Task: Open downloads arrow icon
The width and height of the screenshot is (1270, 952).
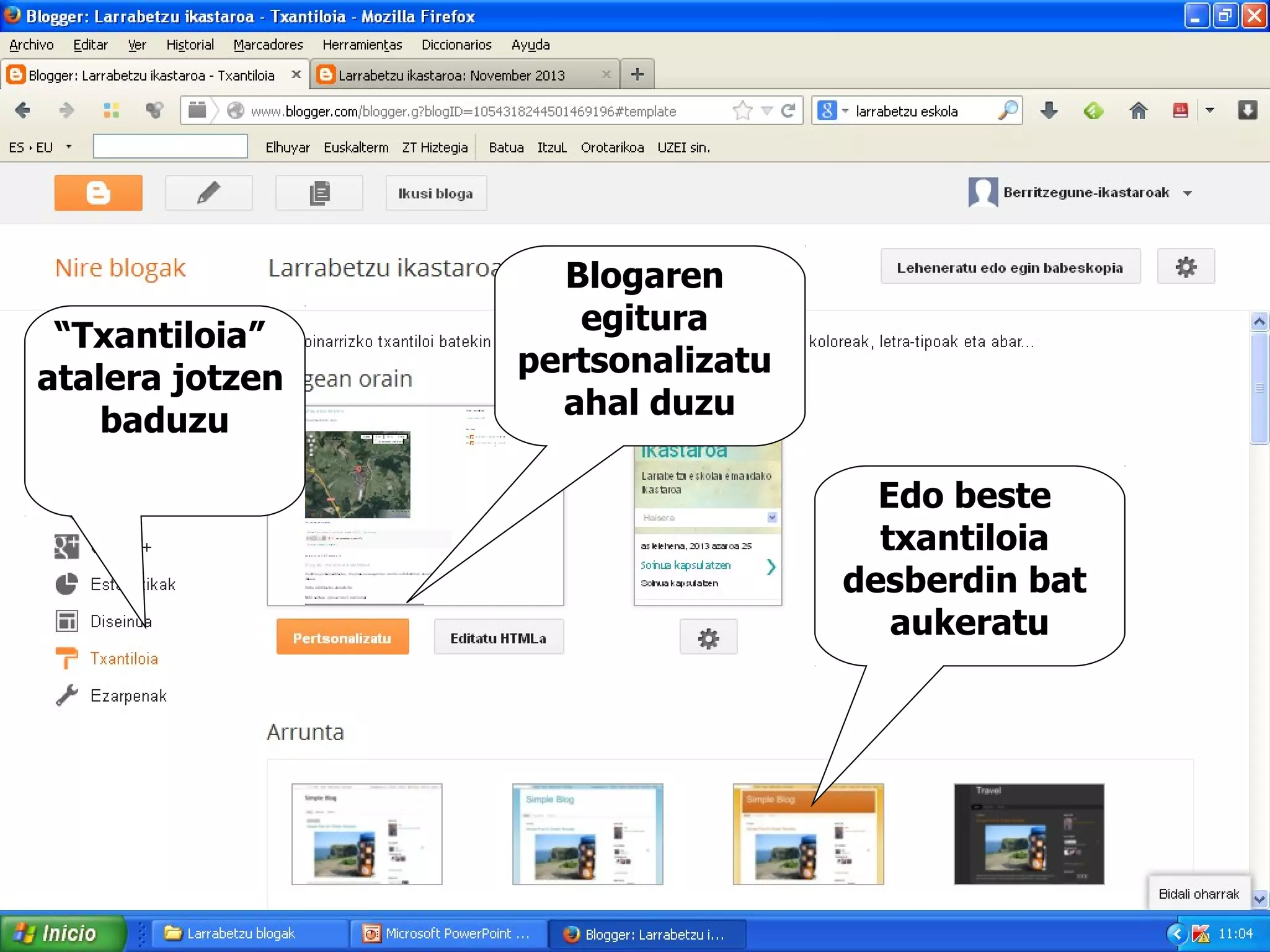Action: [1049, 110]
